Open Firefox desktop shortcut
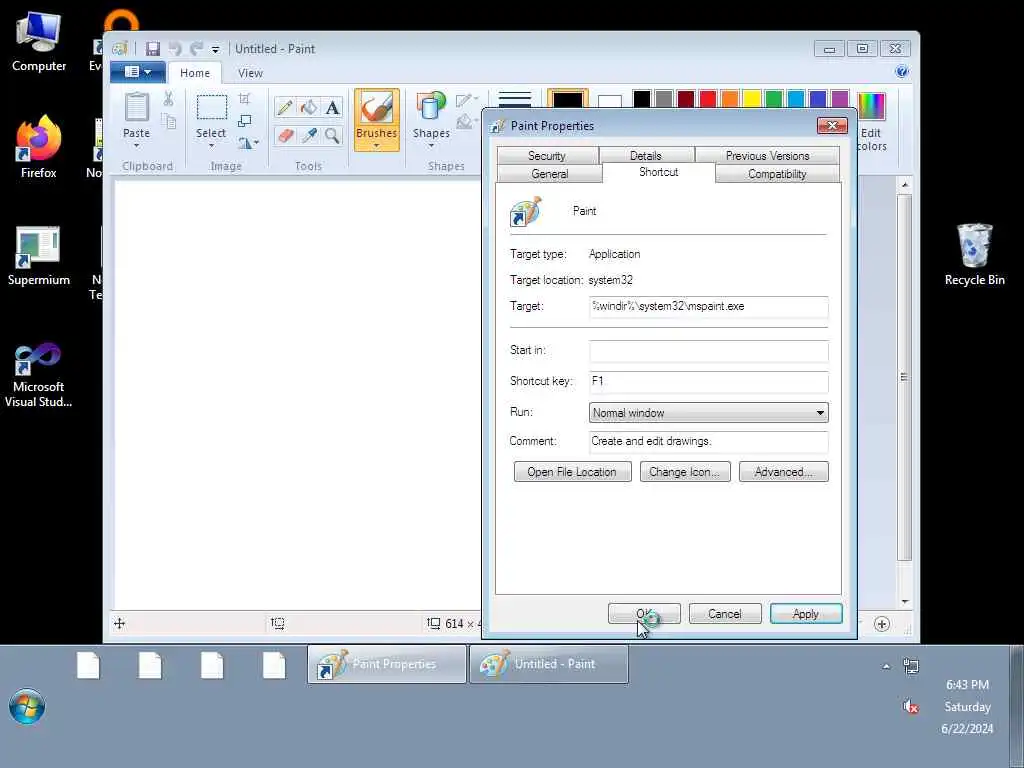 (x=39, y=147)
